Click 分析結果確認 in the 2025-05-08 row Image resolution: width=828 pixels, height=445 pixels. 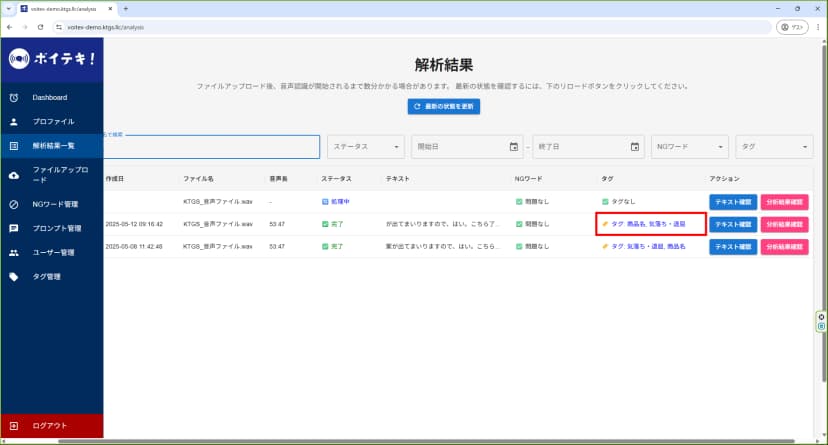(784, 247)
